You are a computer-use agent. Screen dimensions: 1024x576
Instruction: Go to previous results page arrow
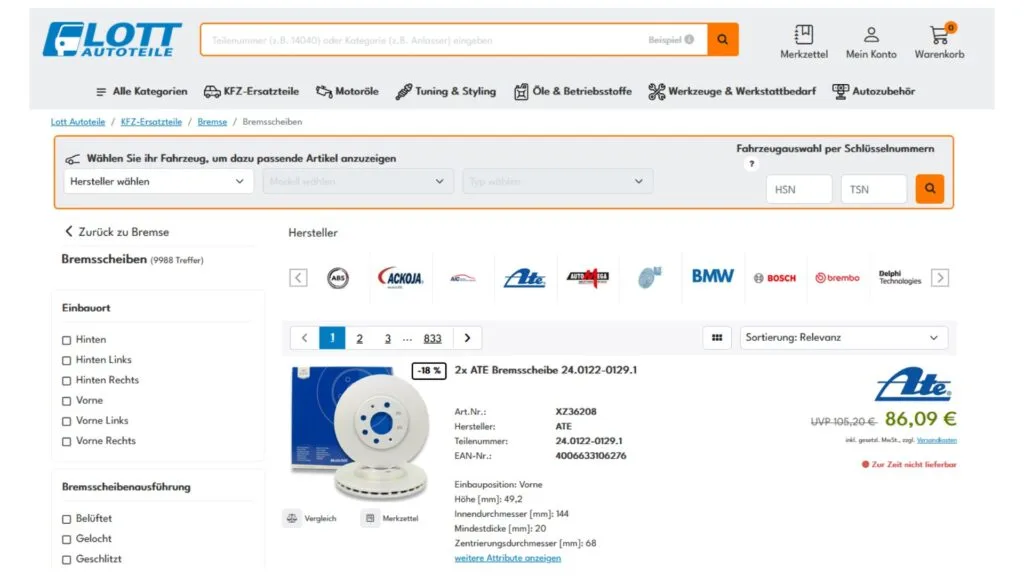click(x=304, y=338)
